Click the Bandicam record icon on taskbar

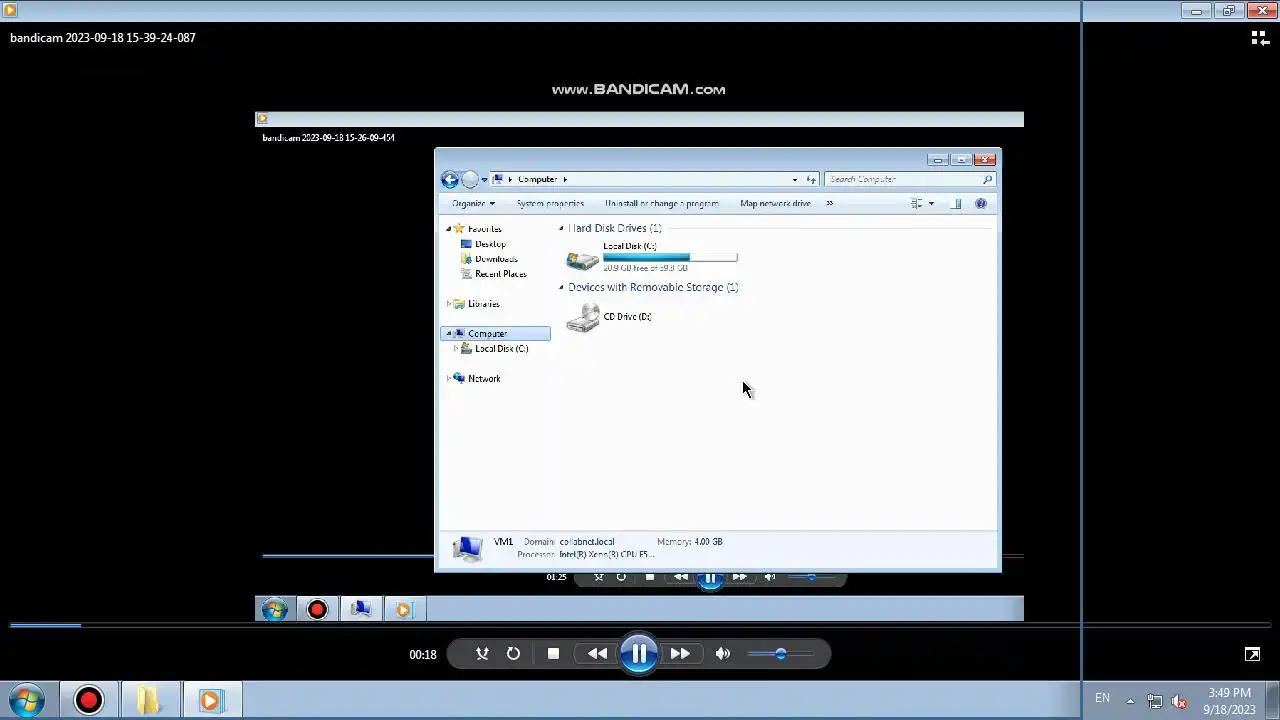(88, 700)
